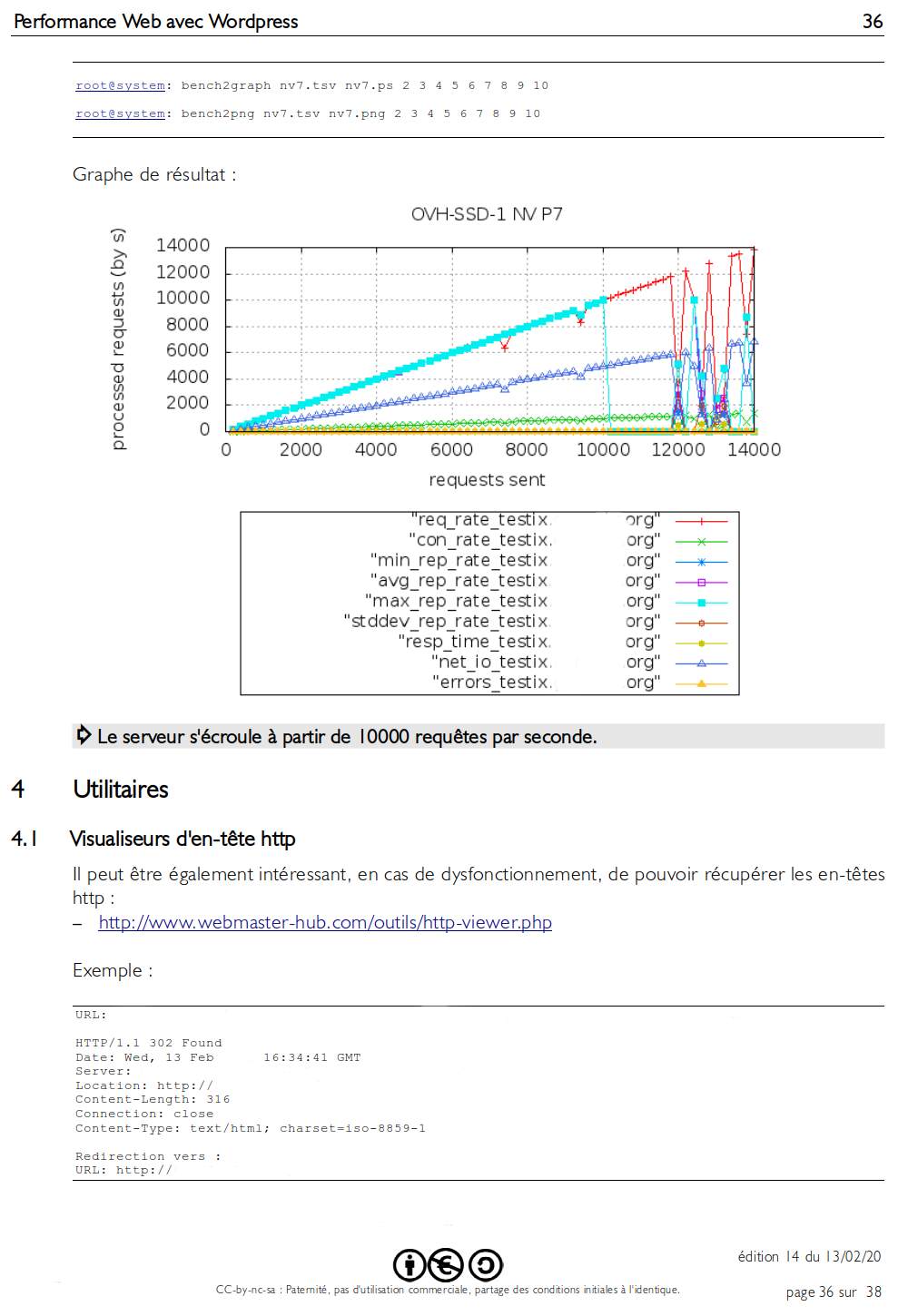Click the 'Content-Type: text/html' line

[251, 1128]
